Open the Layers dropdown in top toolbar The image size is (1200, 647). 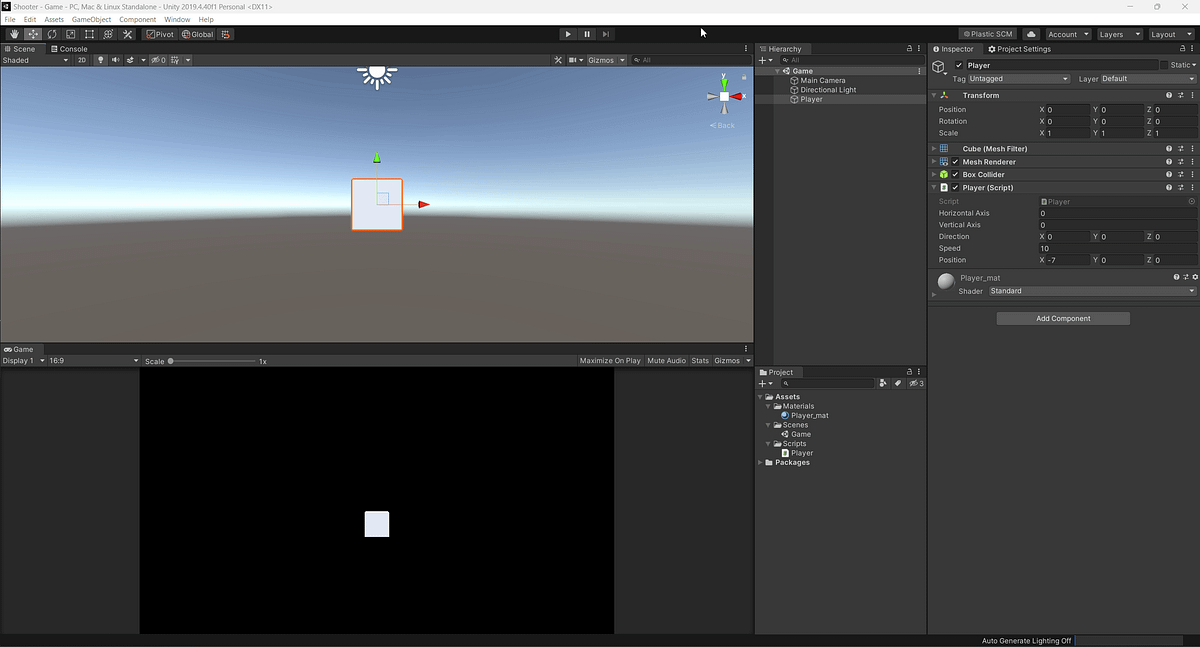(x=1118, y=34)
